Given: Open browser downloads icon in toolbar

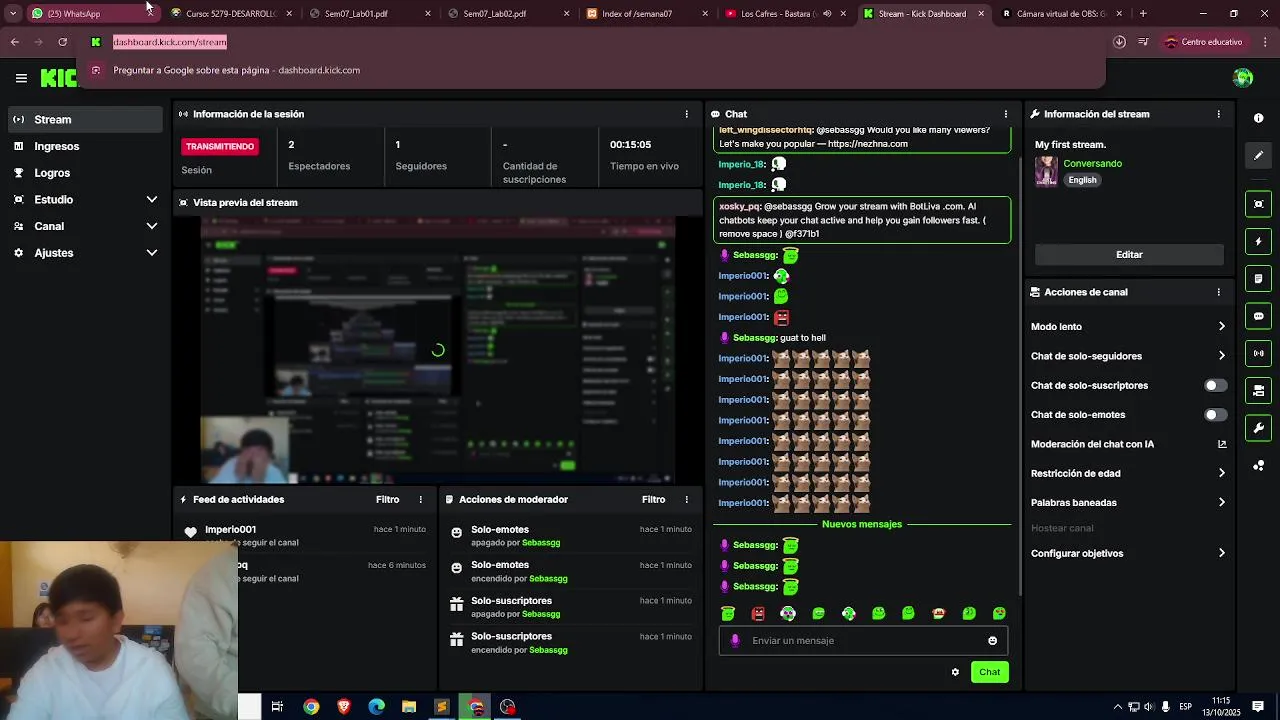Looking at the screenshot, I should (x=1119, y=42).
